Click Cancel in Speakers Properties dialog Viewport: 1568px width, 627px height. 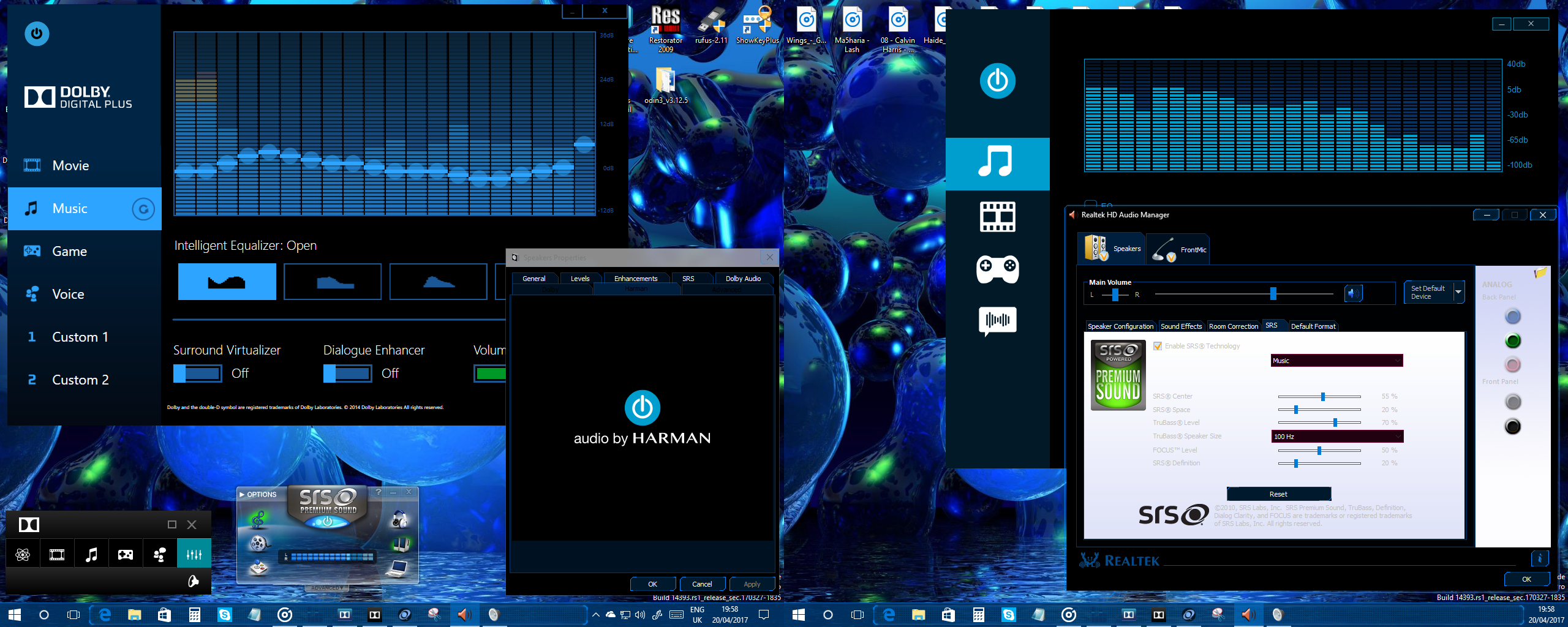(x=702, y=584)
